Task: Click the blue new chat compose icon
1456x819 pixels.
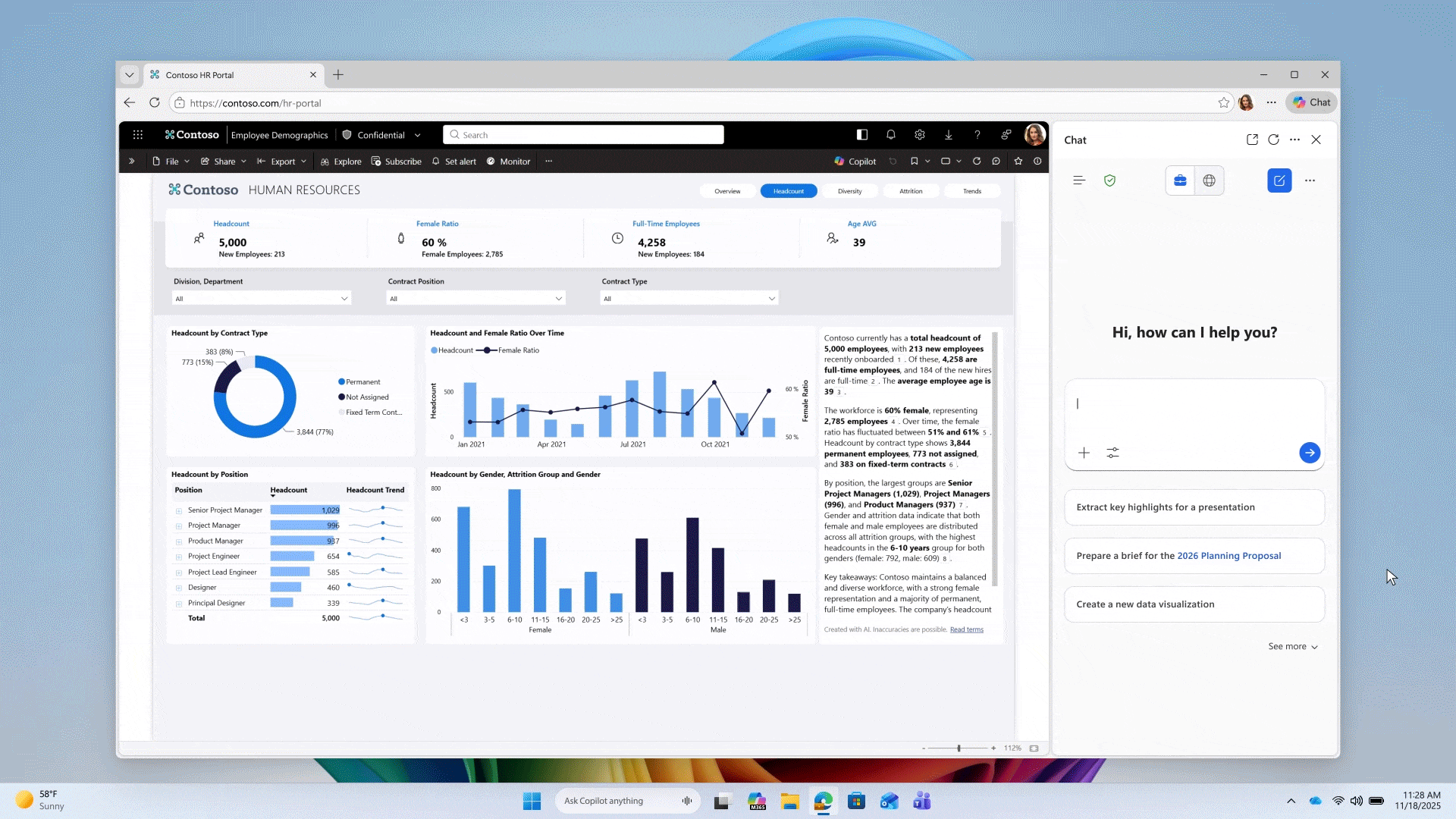Action: pyautogui.click(x=1279, y=180)
